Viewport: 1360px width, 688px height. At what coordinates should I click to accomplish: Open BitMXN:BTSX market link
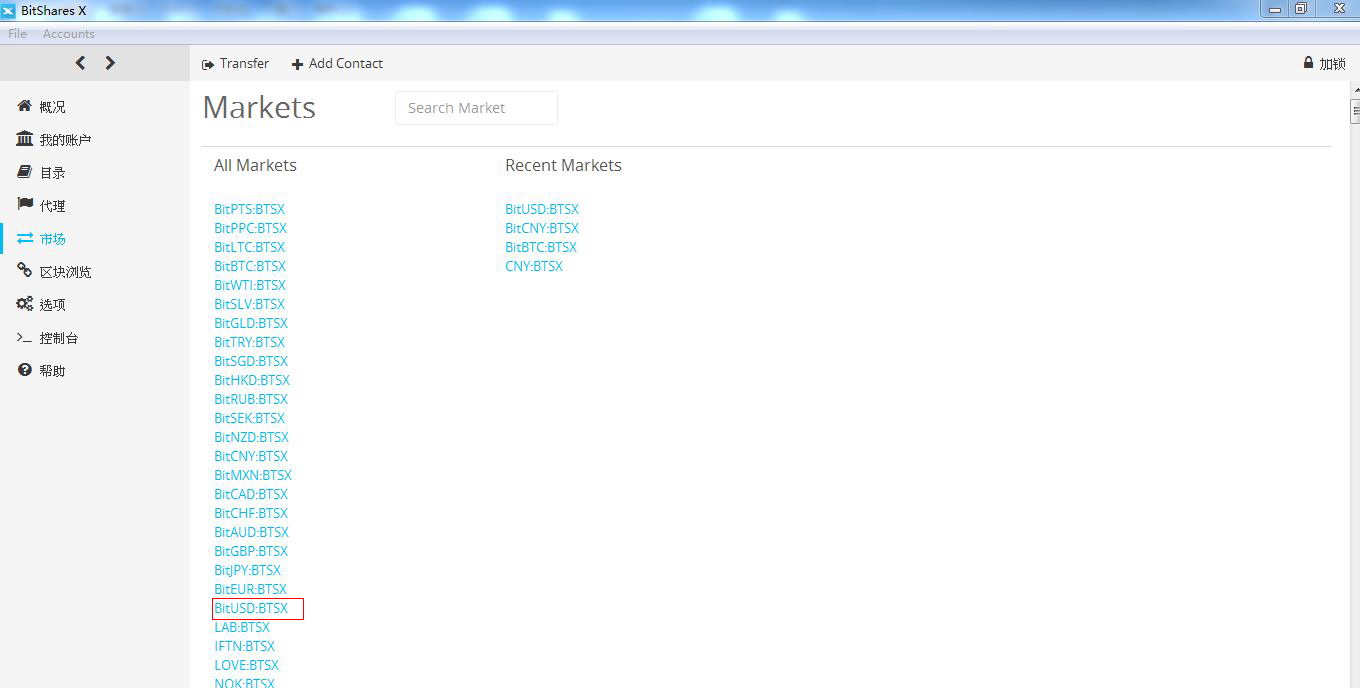[x=253, y=475]
